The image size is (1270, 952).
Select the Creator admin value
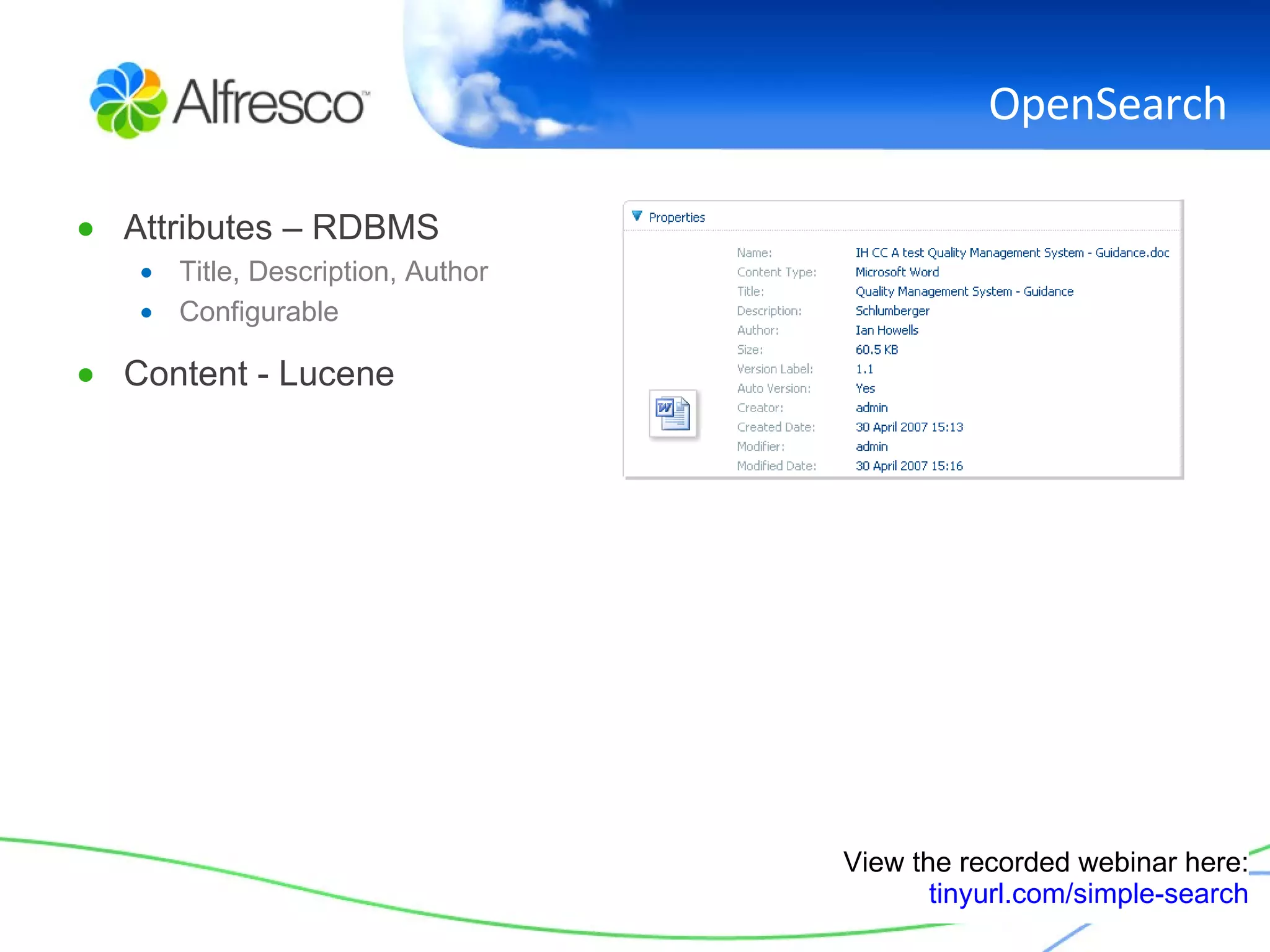(871, 408)
